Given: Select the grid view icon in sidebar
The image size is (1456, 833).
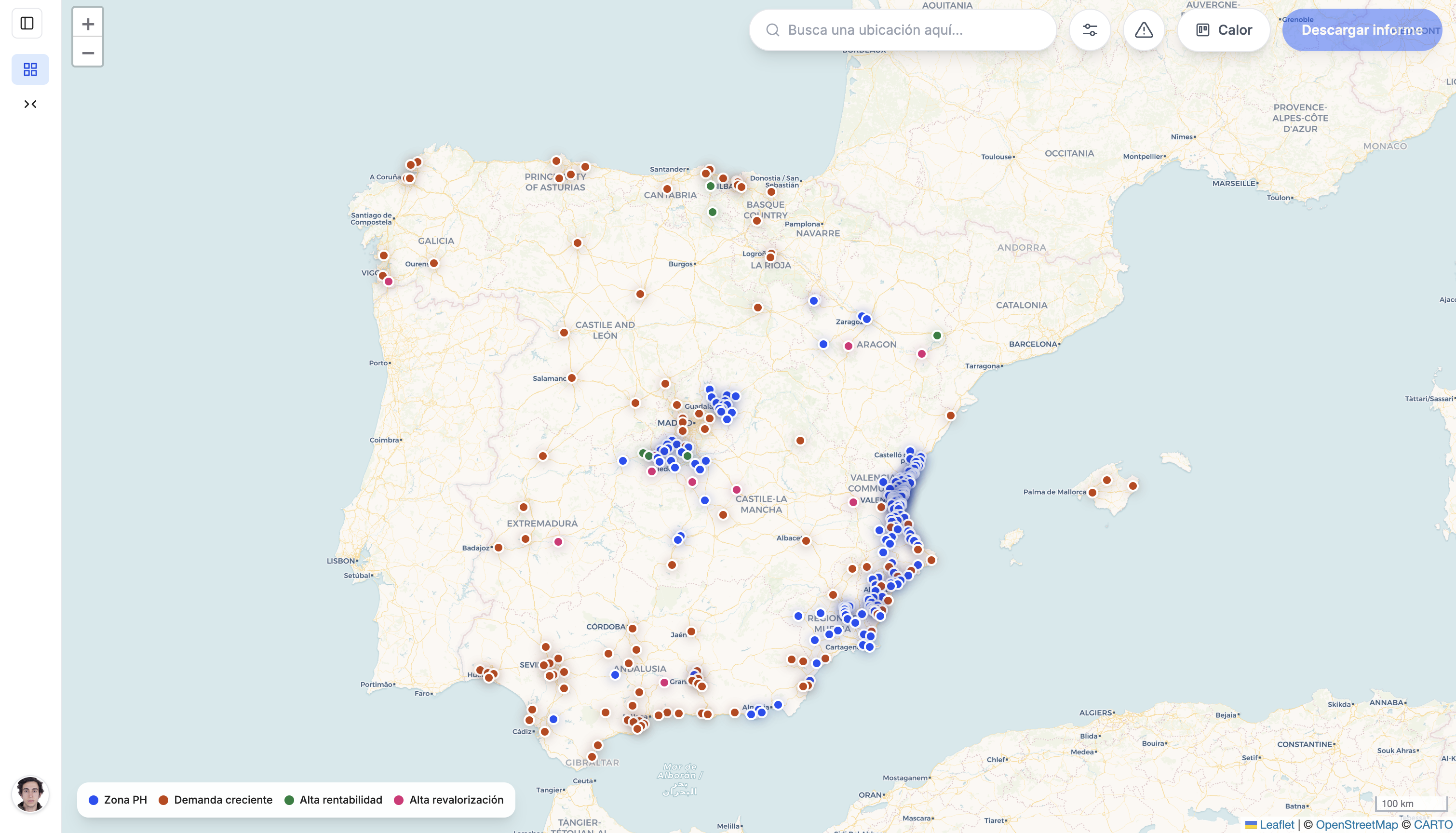Looking at the screenshot, I should pyautogui.click(x=30, y=68).
